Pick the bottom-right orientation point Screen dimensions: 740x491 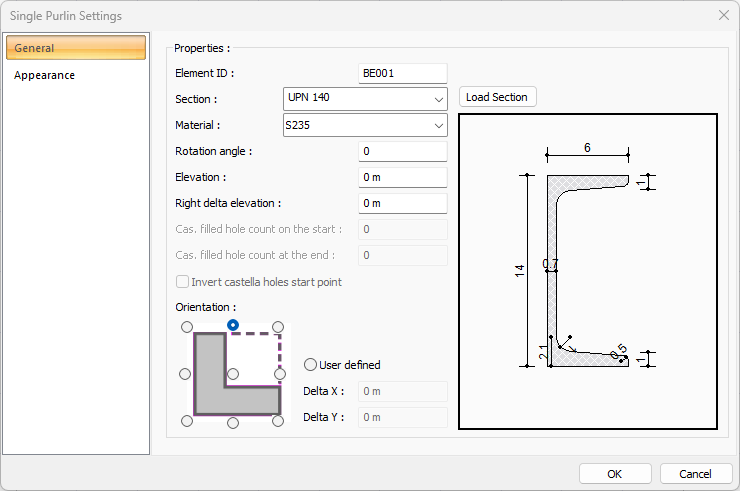tap(279, 421)
